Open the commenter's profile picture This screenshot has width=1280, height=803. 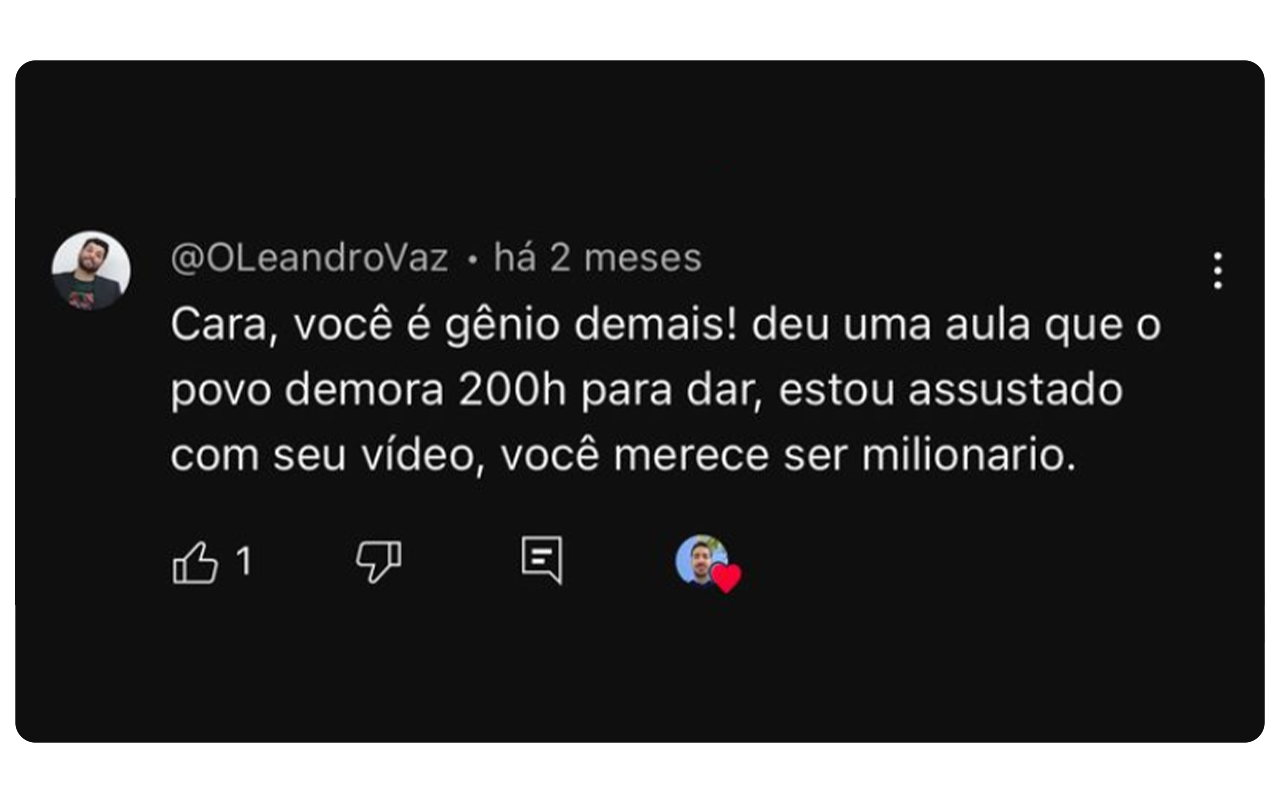tap(91, 271)
